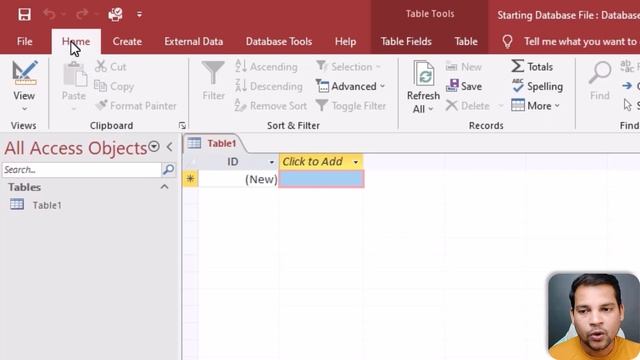Click the touch/mouse mode icon in title bar

(x=116, y=15)
